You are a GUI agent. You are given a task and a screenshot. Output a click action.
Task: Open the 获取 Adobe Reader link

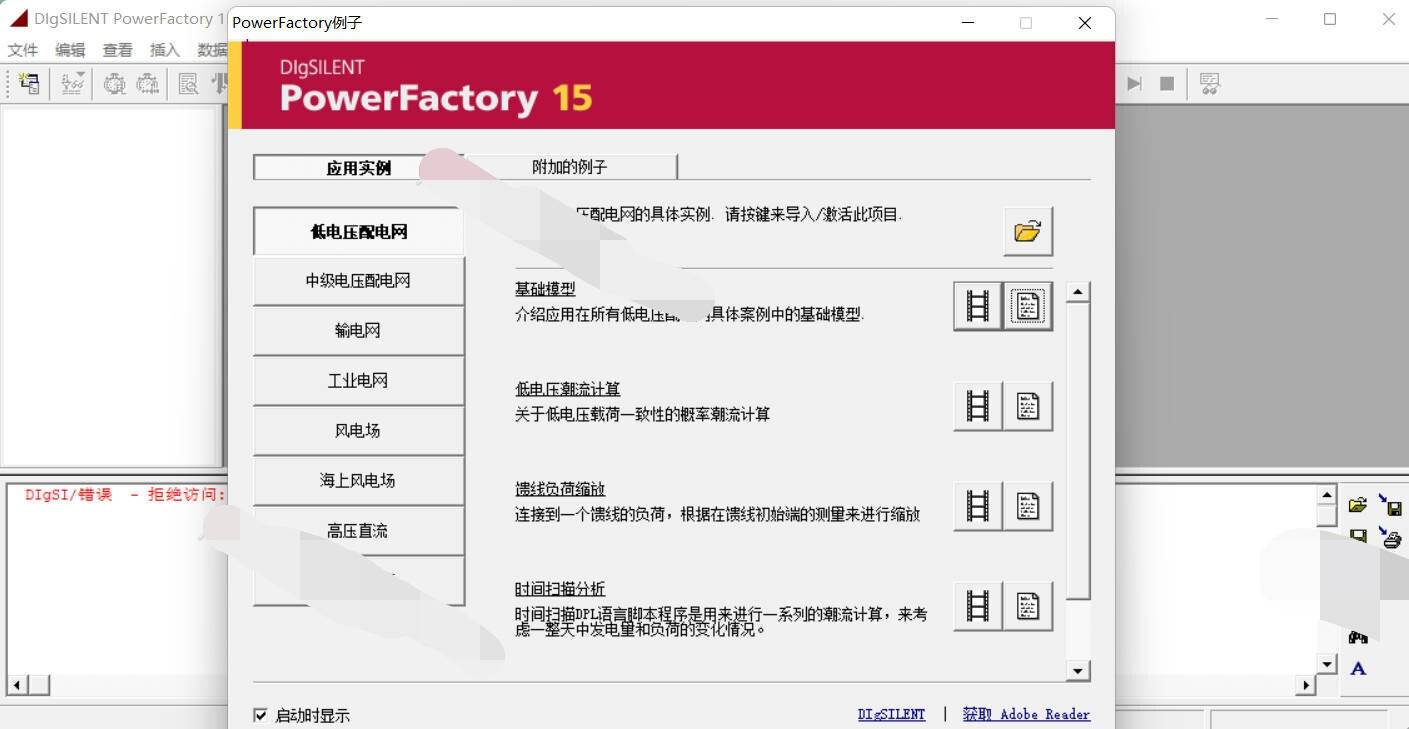coord(1026,714)
